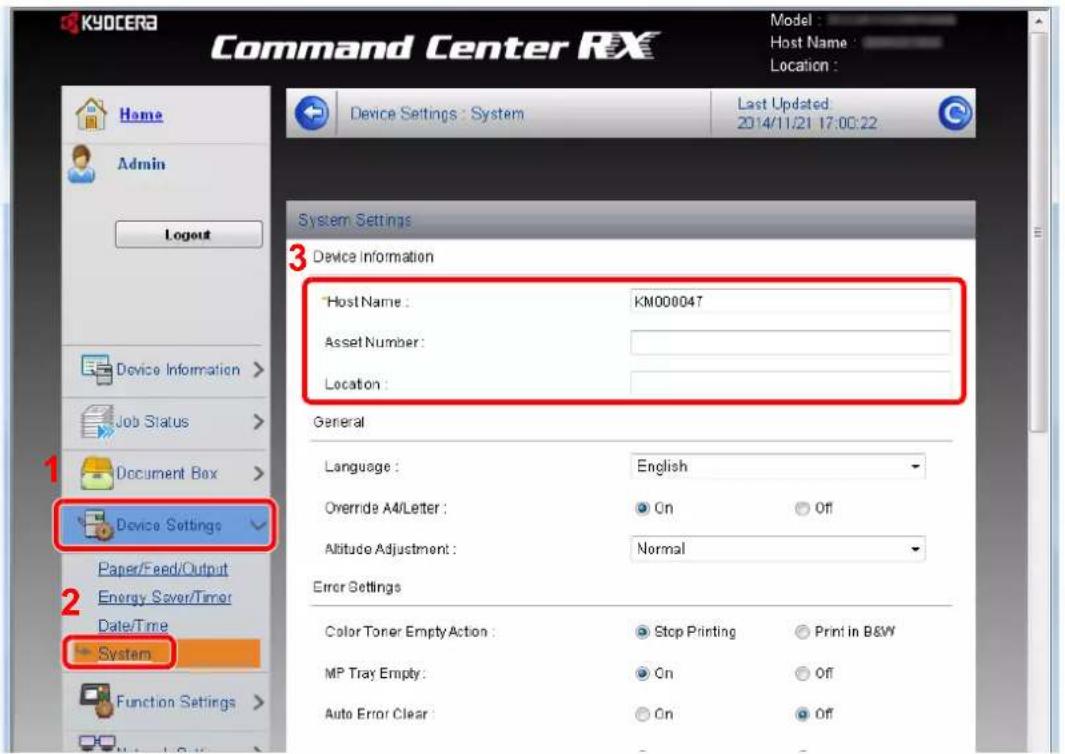
Task: Set Auto Error Clear to Off
Action: 802,714
